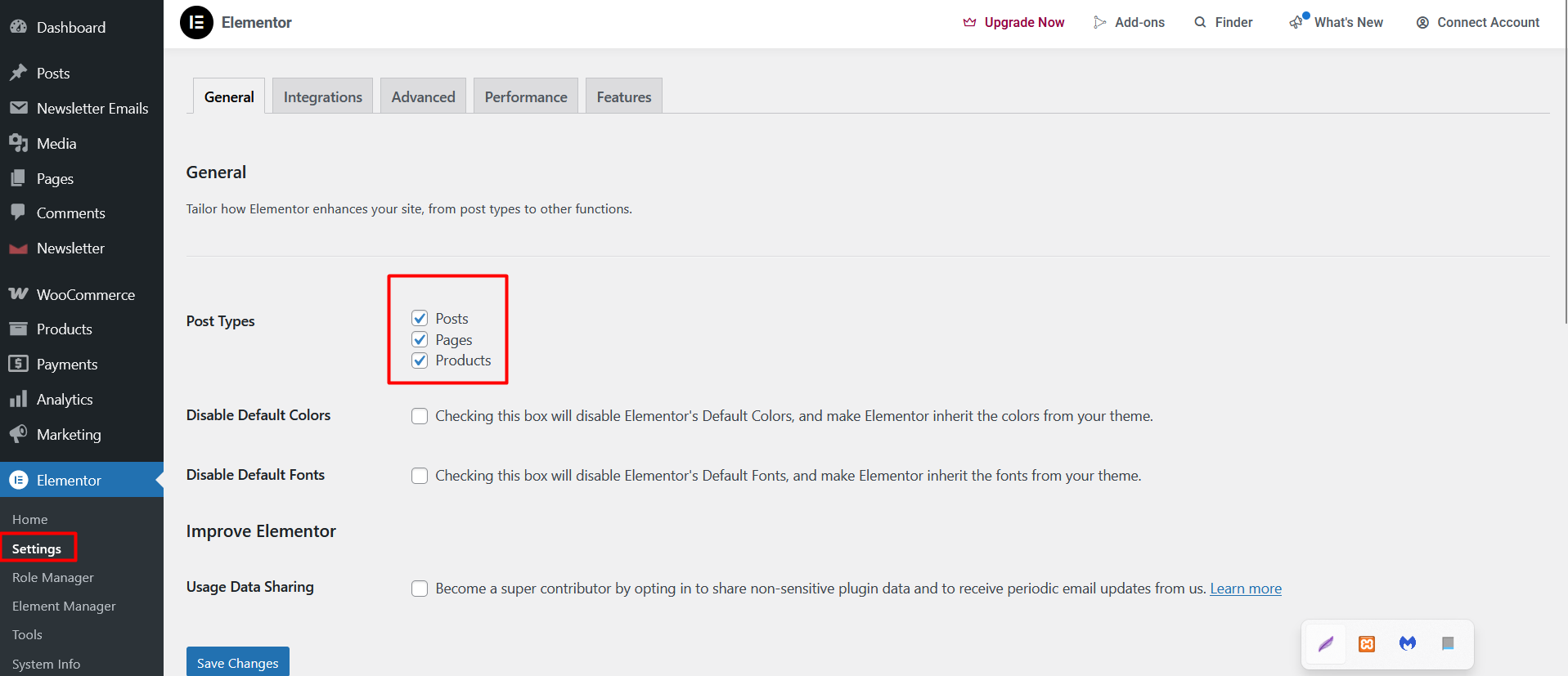Check the Usage Data Sharing checkbox
Viewport: 1568px width, 676px height.
(x=420, y=589)
